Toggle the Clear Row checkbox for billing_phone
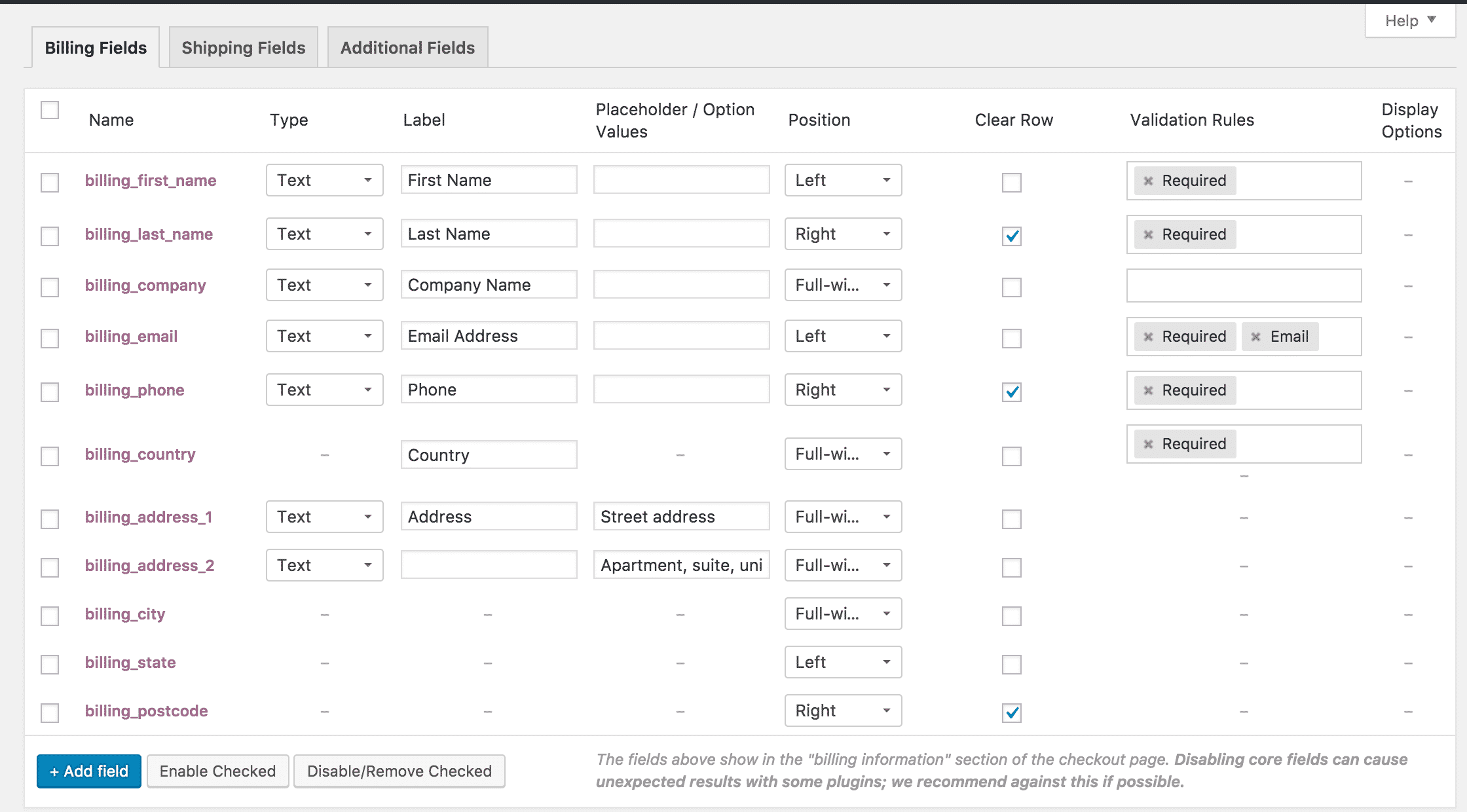This screenshot has height=812, width=1467. pos(1011,390)
